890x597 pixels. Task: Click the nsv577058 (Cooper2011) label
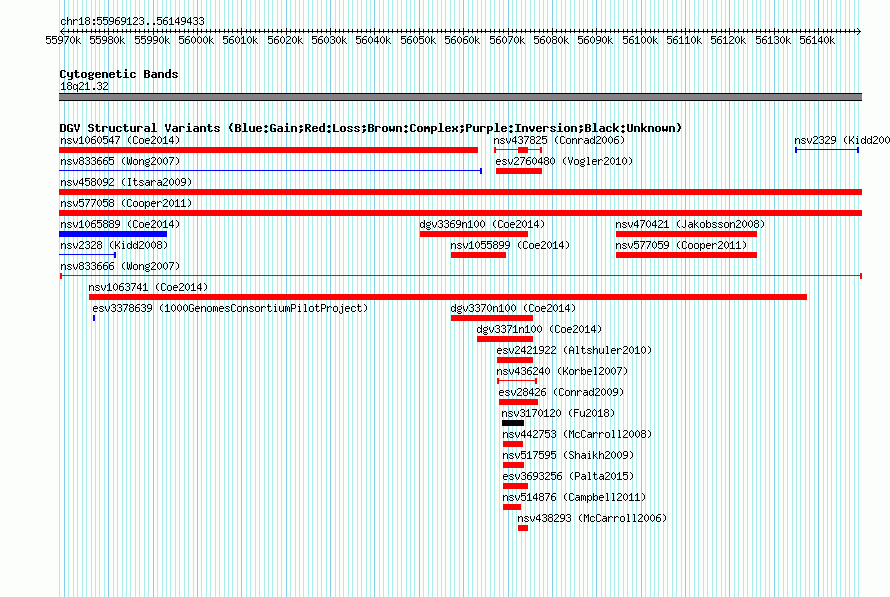pos(126,203)
